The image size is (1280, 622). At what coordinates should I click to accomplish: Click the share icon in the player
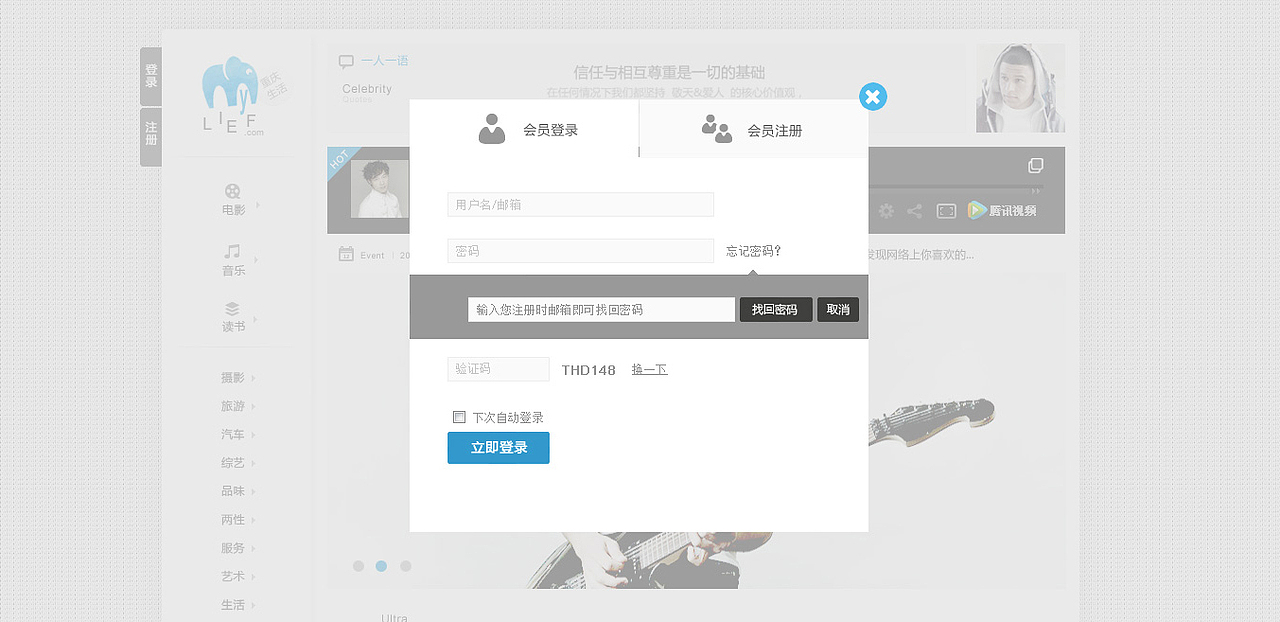click(915, 211)
